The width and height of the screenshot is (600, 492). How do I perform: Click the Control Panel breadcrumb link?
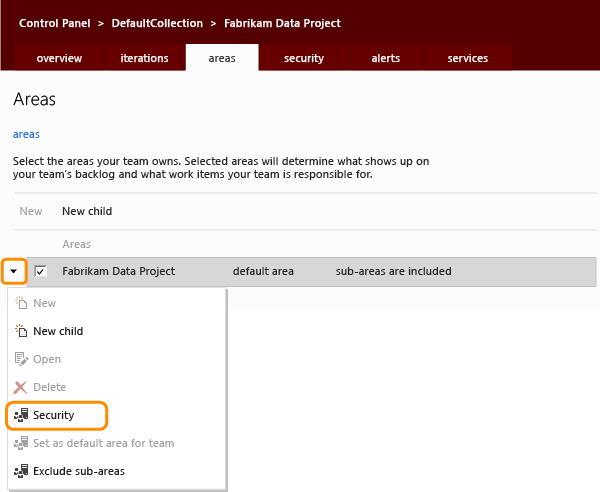tap(55, 23)
